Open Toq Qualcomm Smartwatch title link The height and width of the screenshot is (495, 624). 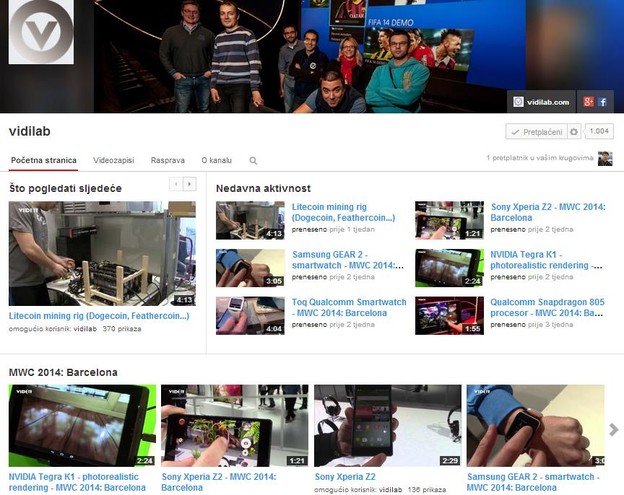tap(349, 308)
